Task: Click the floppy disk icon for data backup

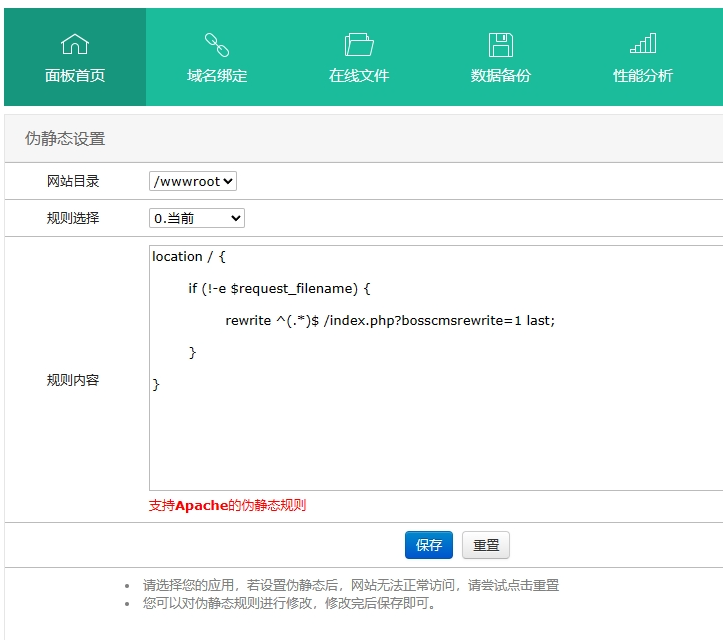Action: (501, 44)
